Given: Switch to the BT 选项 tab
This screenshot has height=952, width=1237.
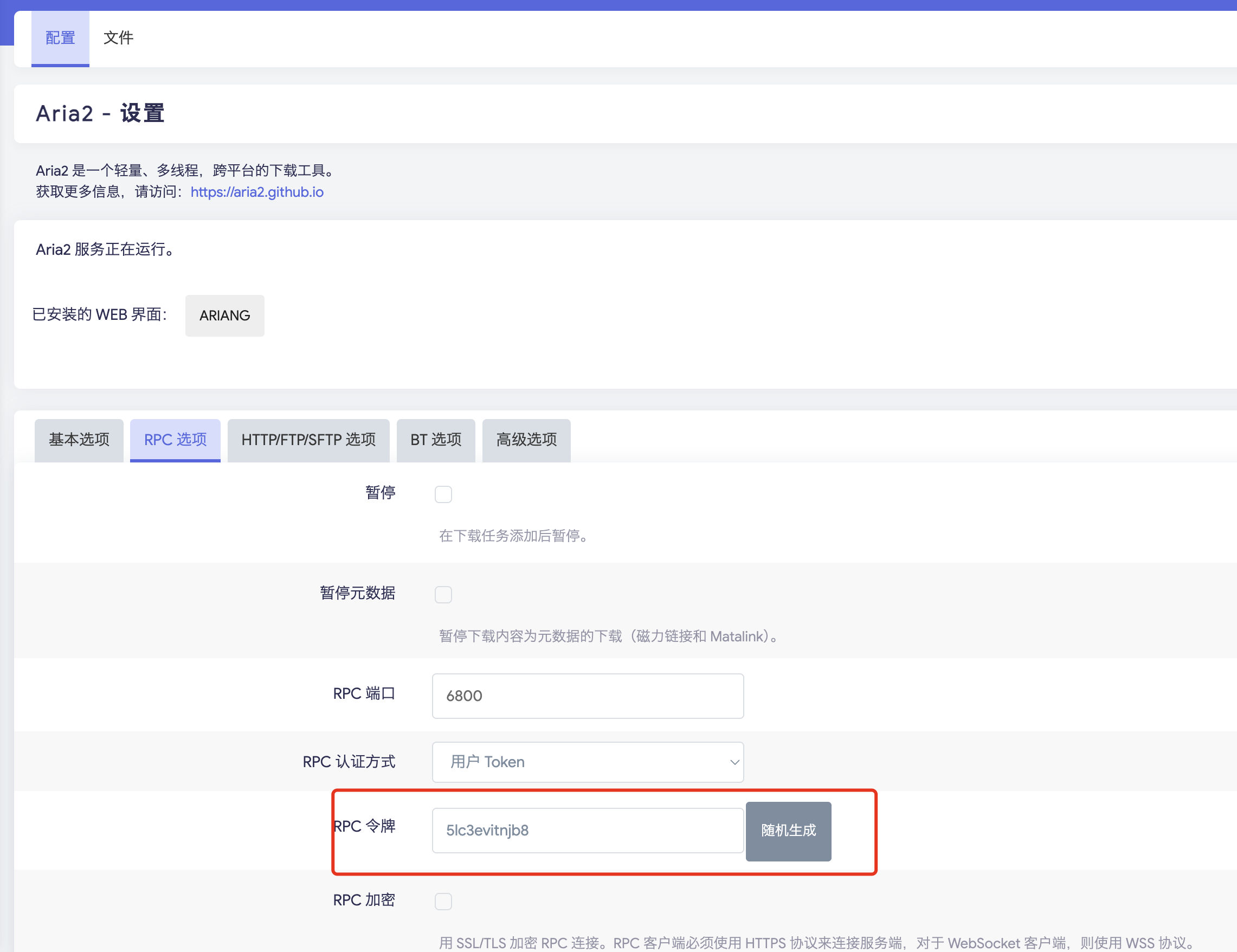Looking at the screenshot, I should pyautogui.click(x=436, y=440).
